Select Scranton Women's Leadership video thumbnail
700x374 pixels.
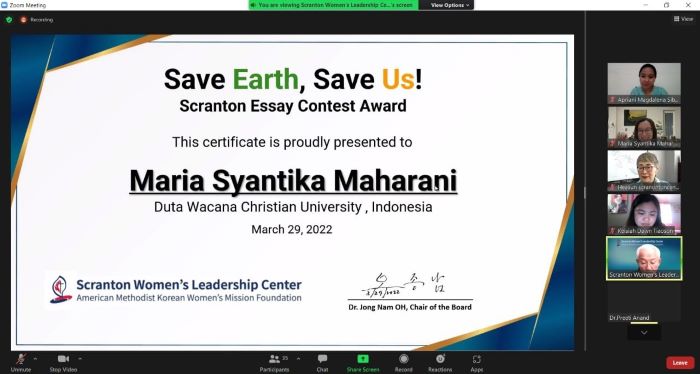644,258
